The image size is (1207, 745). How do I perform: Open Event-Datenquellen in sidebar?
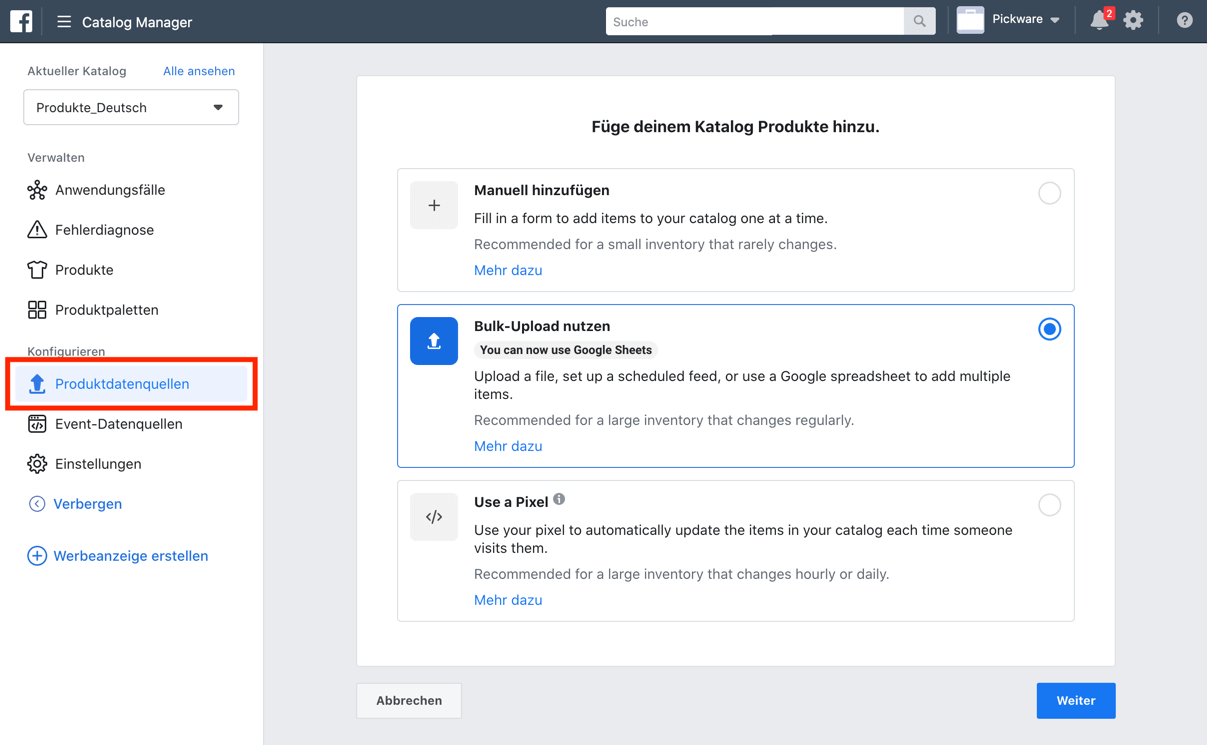click(x=118, y=424)
